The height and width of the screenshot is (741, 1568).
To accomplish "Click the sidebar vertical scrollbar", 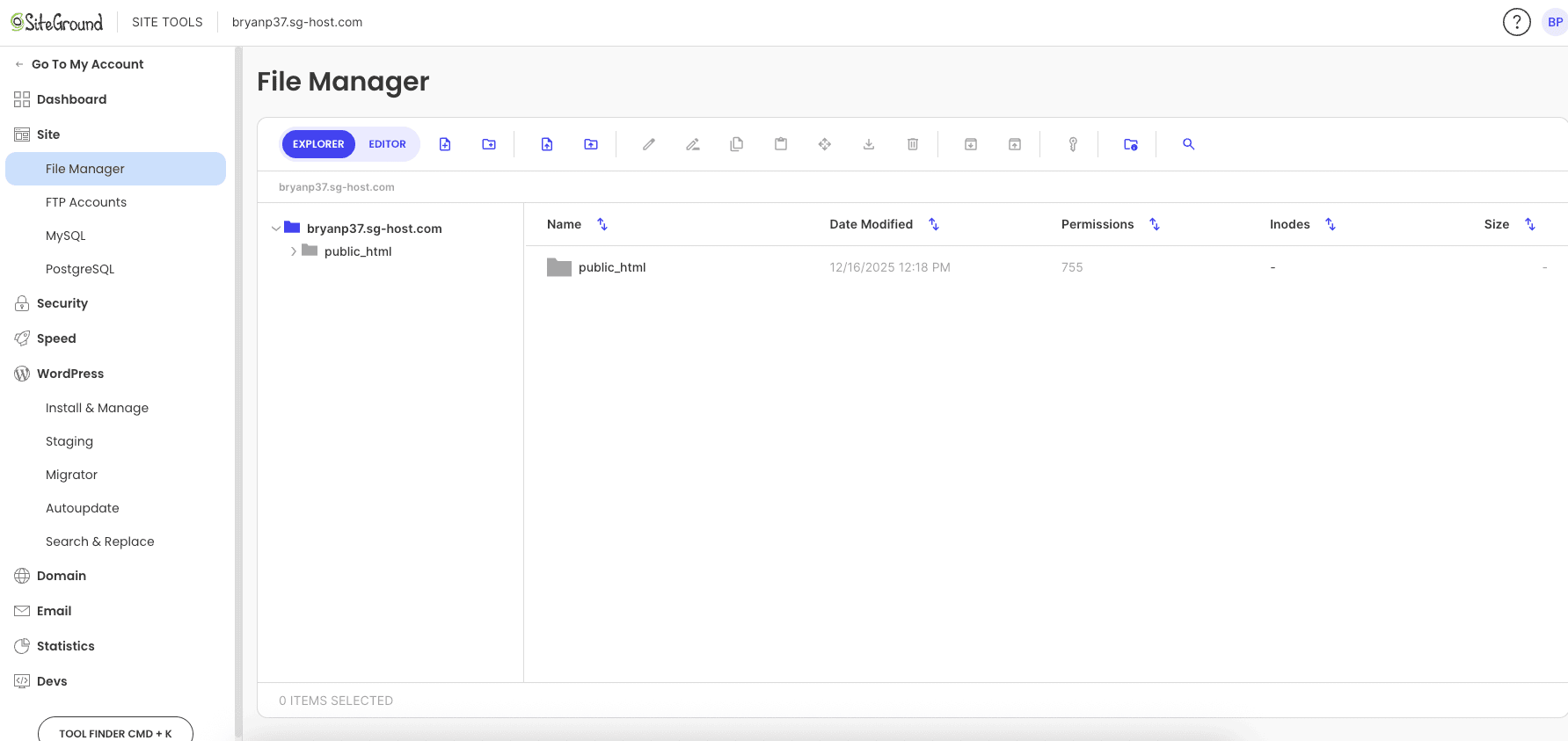I will [x=238, y=391].
